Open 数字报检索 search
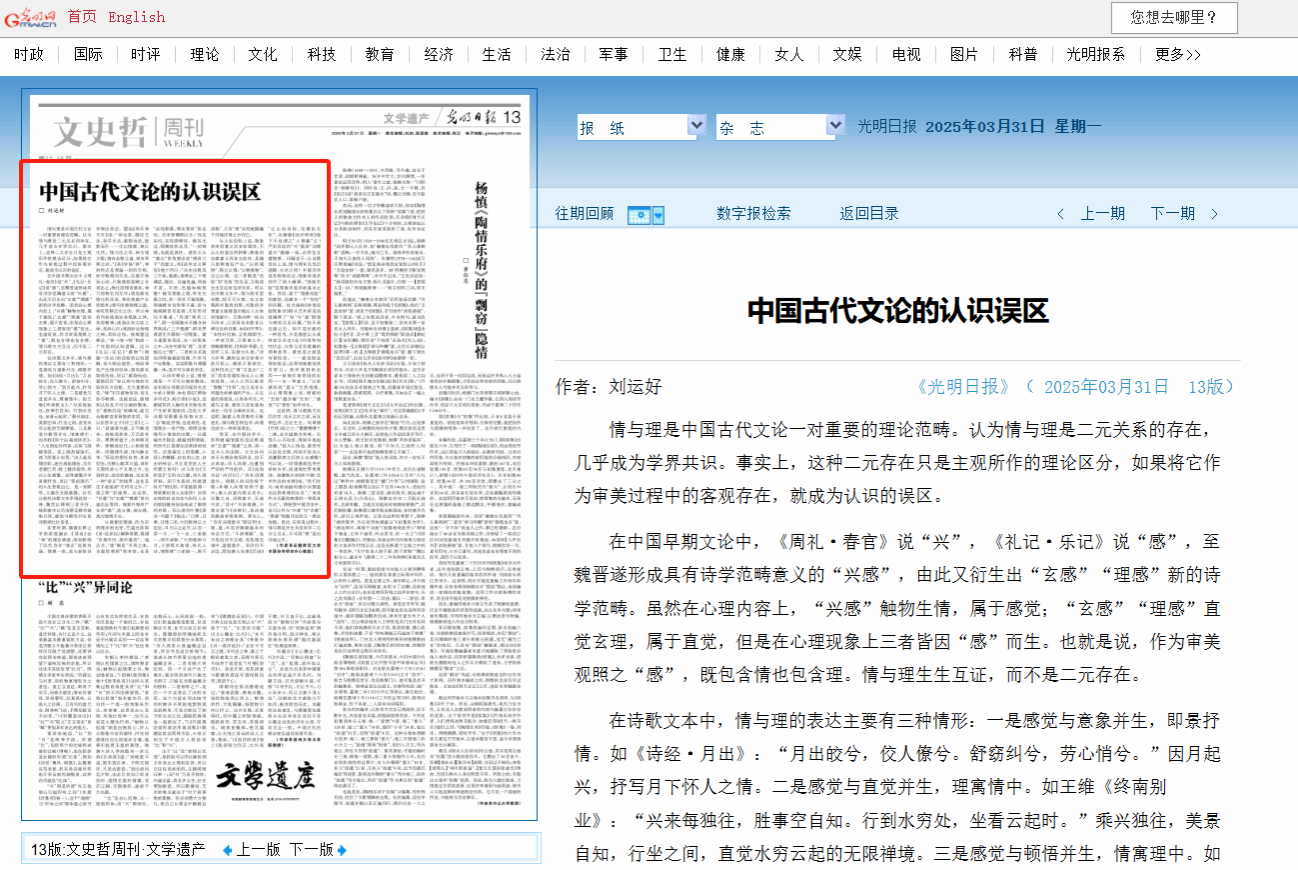 pos(754,213)
